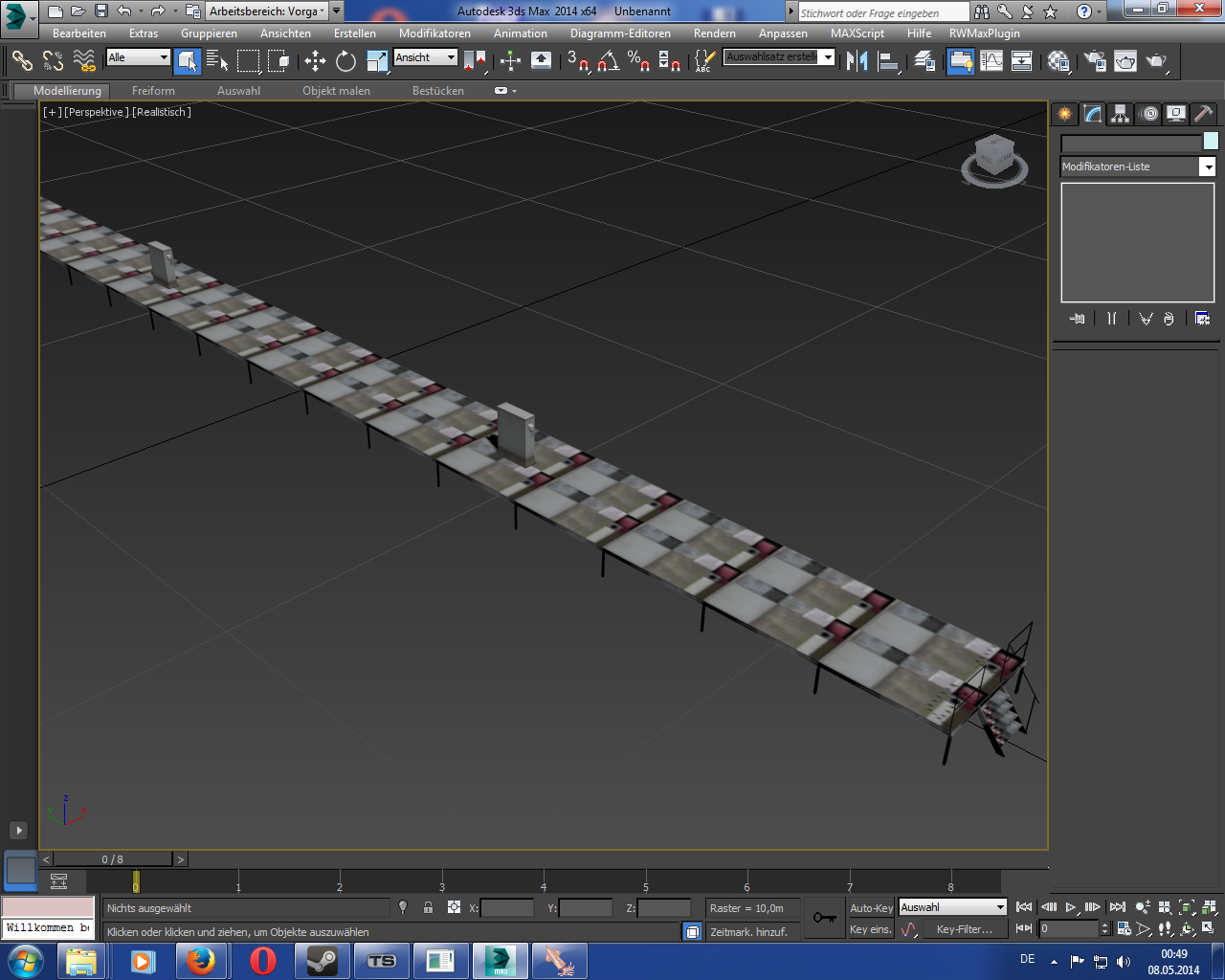
Task: Launch Firefox from the Windows taskbar
Action: [x=201, y=960]
